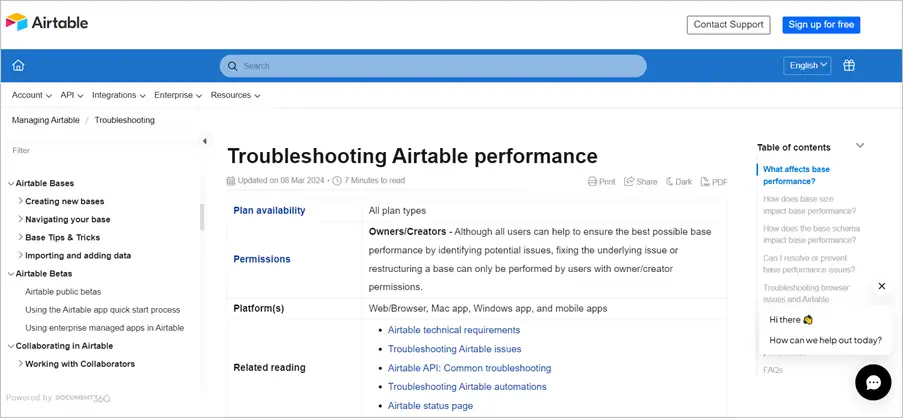Open the English language dropdown
Screen dimensions: 903x418
click(x=807, y=66)
